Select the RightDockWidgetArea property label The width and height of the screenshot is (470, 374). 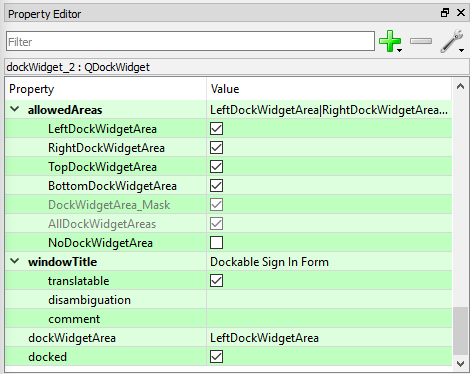[x=106, y=148]
